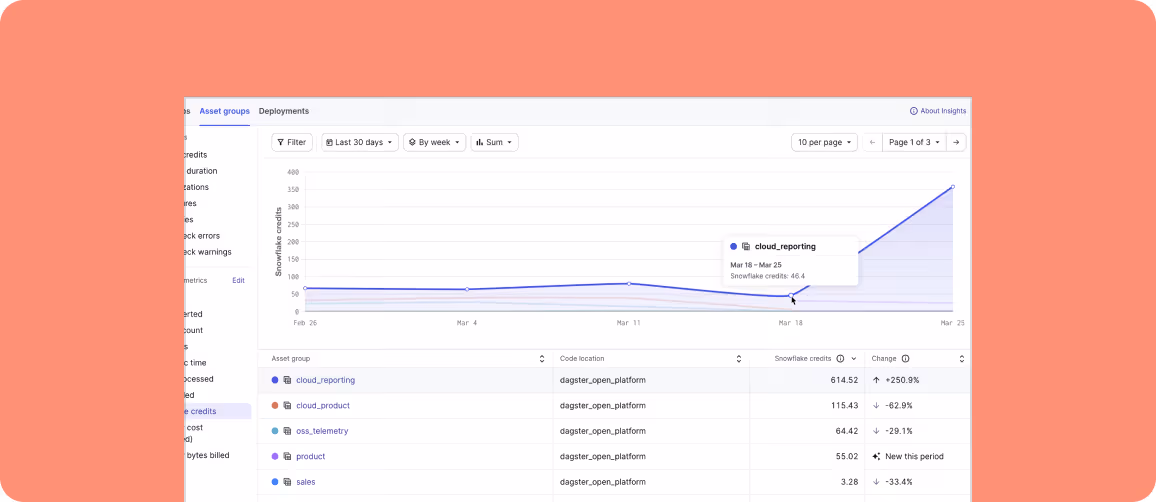
Task: Click the down arrow beside -33.4%
Action: point(876,482)
